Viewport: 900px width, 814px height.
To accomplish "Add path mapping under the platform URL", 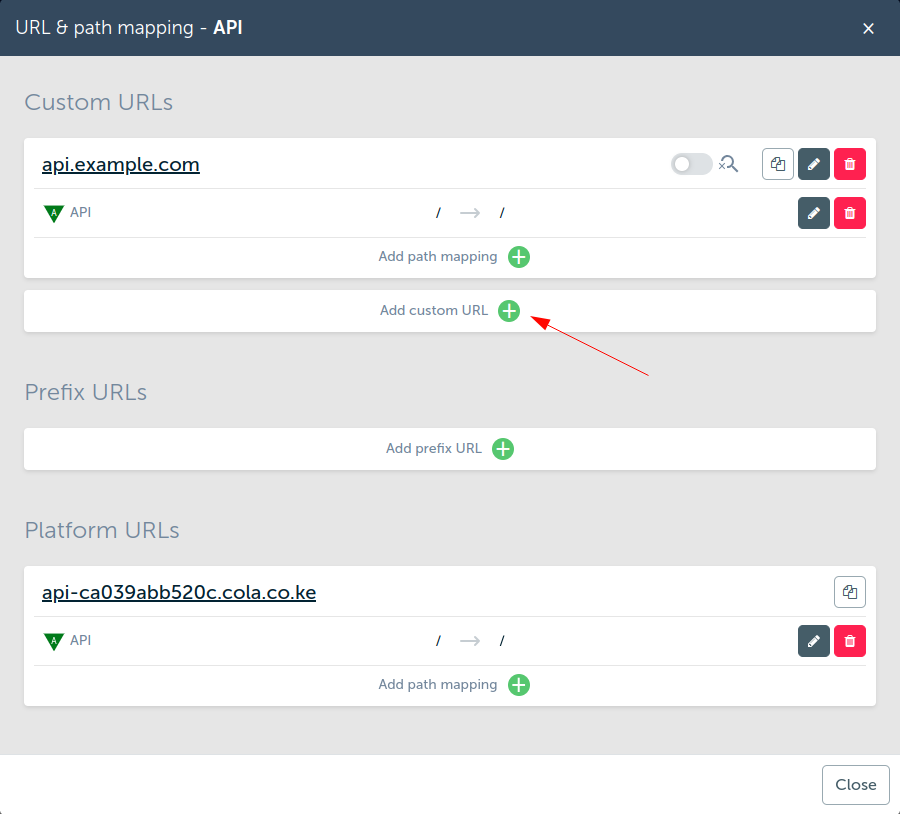I will click(519, 685).
